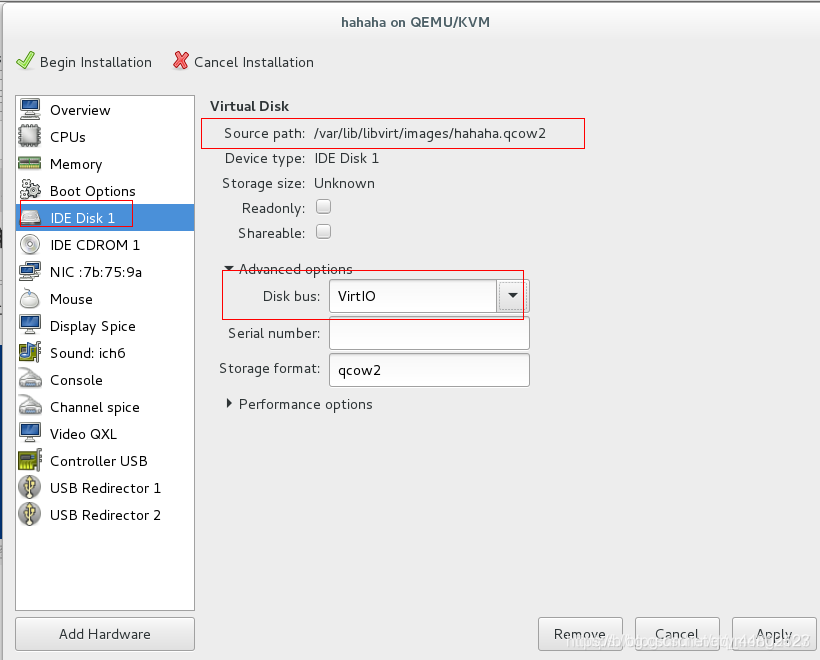Select the Mouse device icon
The width and height of the screenshot is (820, 660).
[x=30, y=299]
